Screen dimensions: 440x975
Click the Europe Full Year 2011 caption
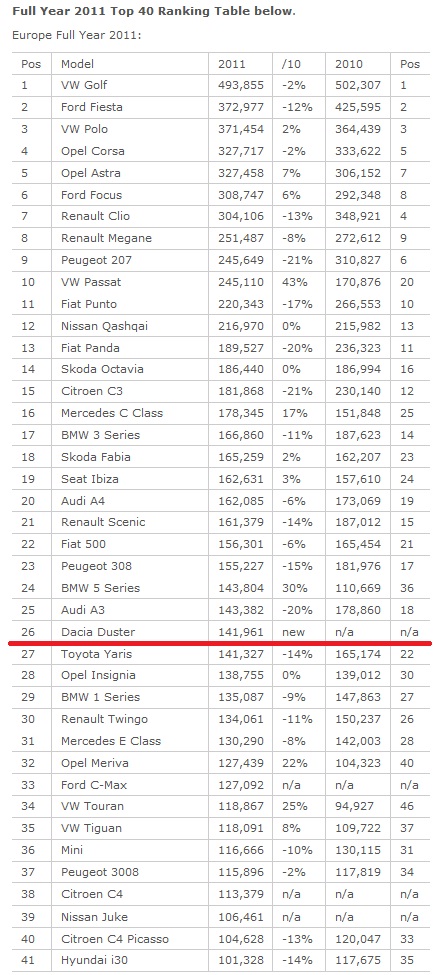tap(76, 35)
